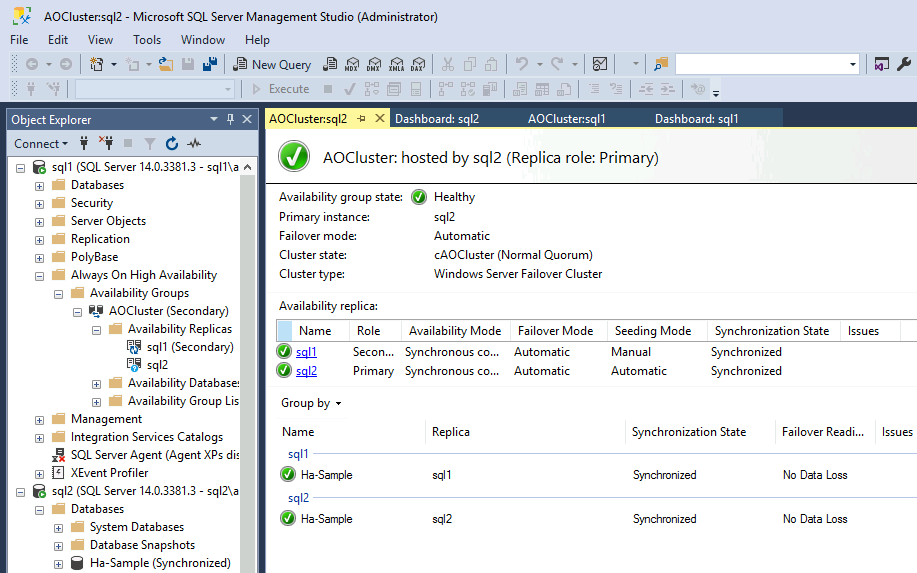Open Toolbar Options overflow arrow
The image size is (917, 573).
(x=716, y=92)
